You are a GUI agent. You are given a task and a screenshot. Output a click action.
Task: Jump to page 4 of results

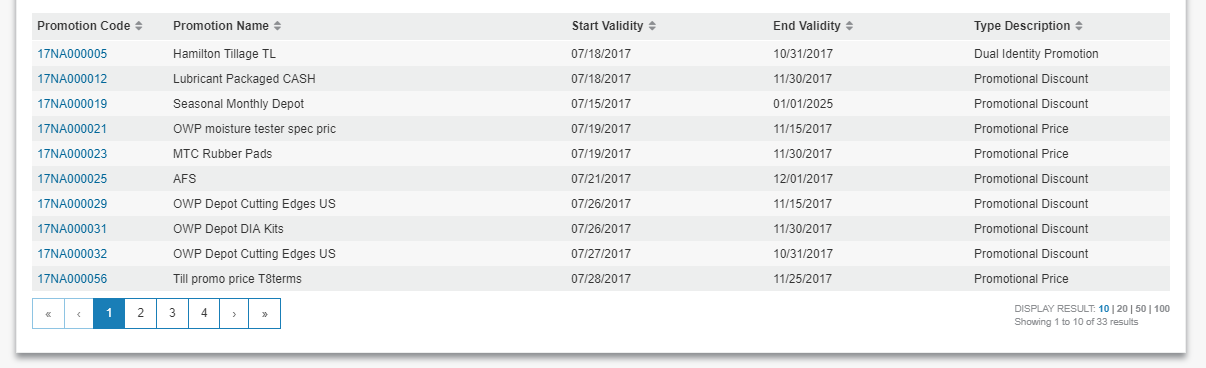pyautogui.click(x=204, y=313)
